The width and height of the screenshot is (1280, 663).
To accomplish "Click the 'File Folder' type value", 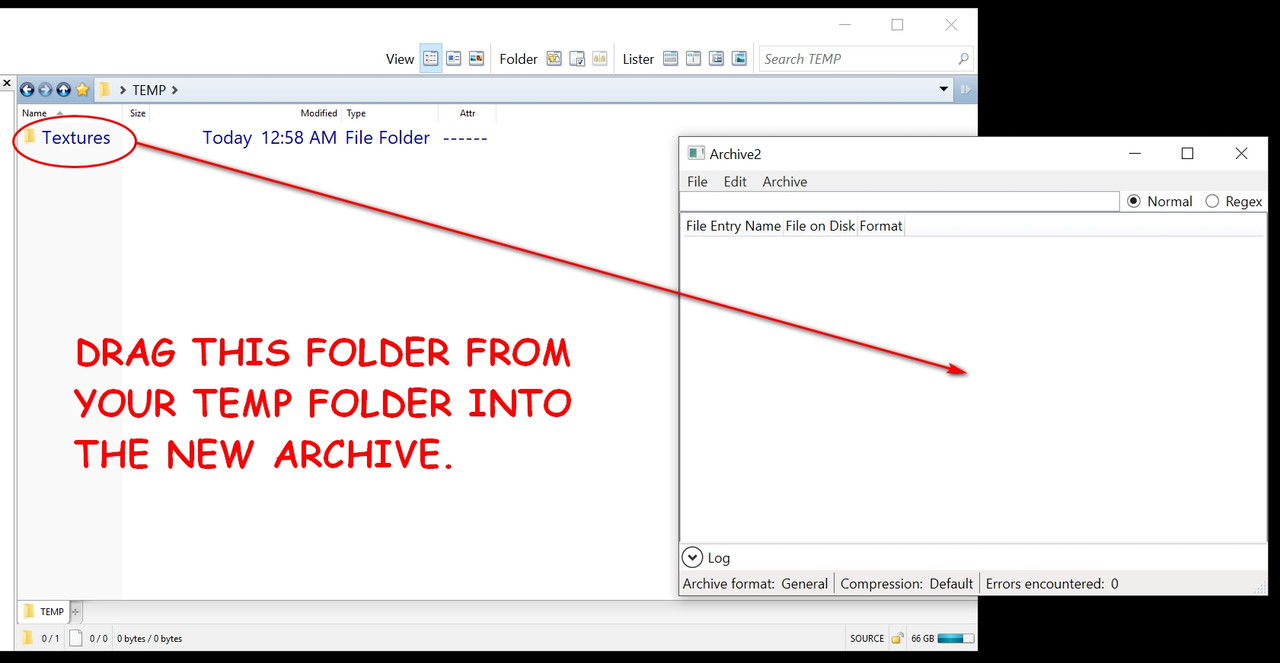I will (387, 138).
